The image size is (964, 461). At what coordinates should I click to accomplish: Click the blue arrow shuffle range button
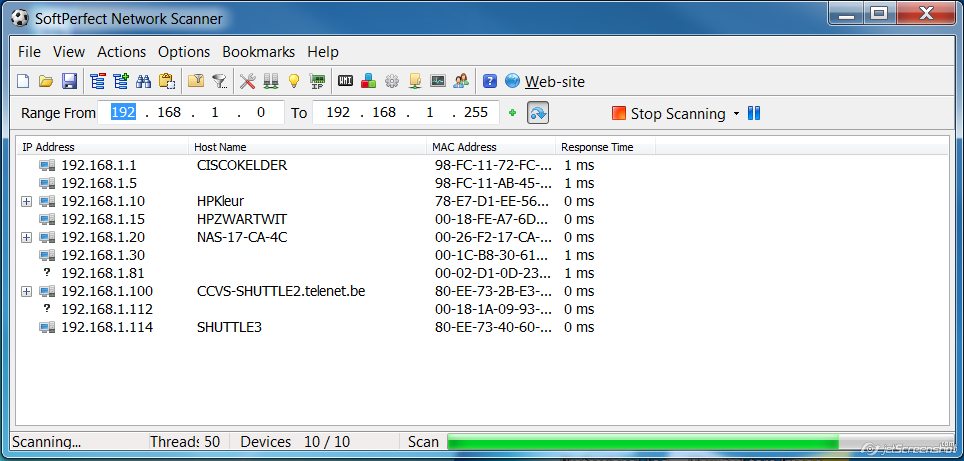tap(538, 113)
